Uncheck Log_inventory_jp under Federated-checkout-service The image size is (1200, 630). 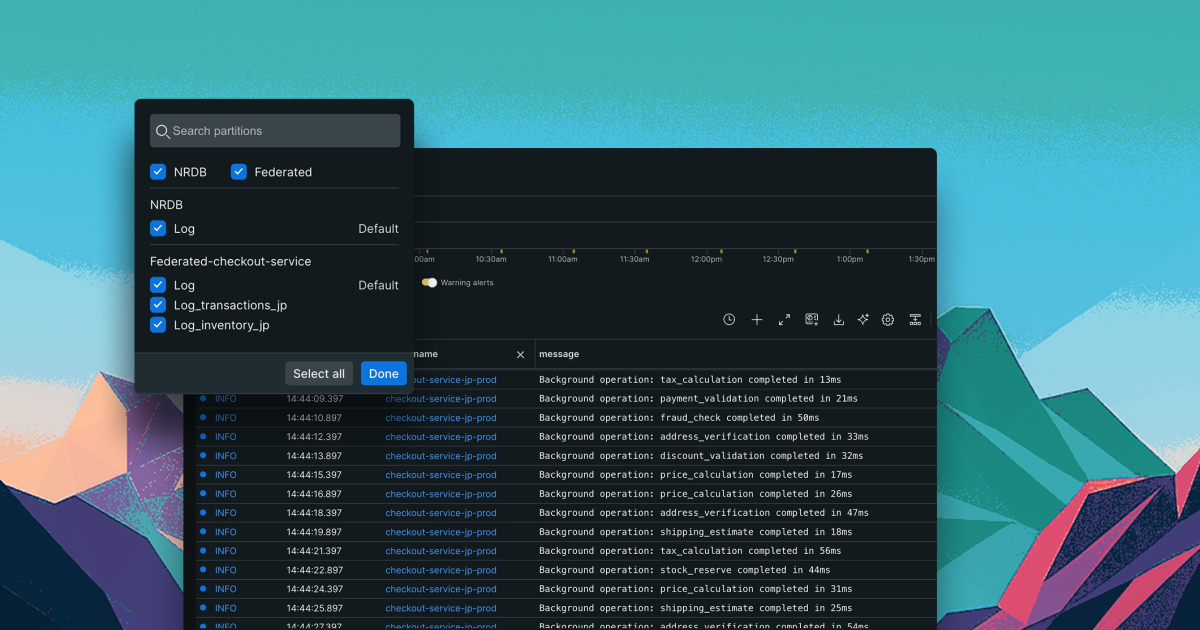click(x=158, y=325)
